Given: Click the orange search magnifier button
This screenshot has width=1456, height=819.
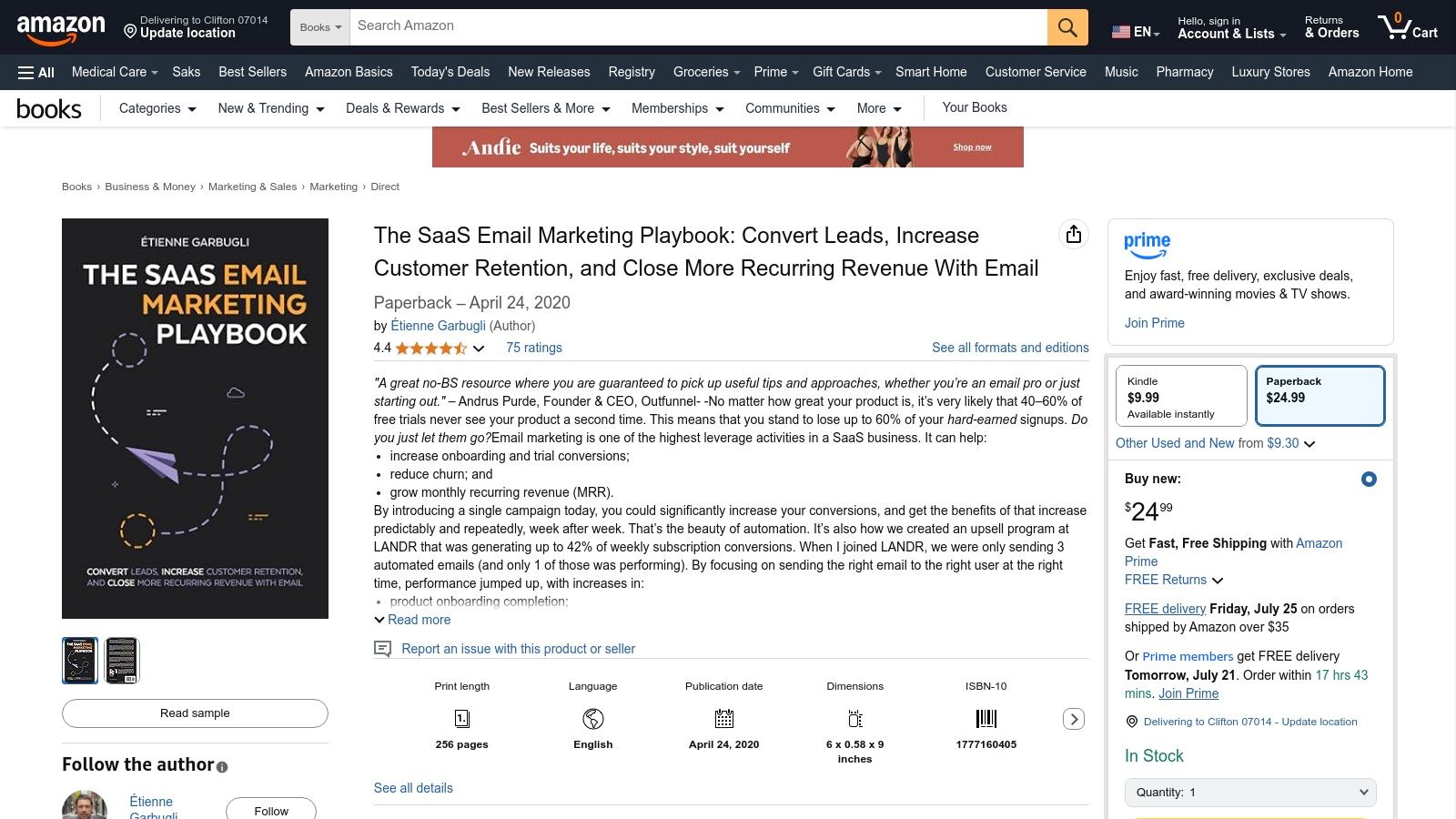Looking at the screenshot, I should (x=1067, y=27).
